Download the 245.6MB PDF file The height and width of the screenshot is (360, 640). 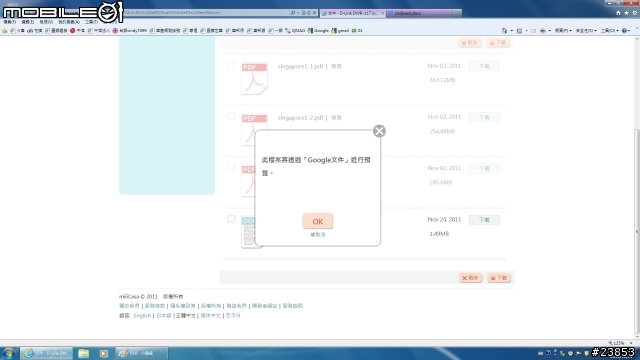click(484, 169)
